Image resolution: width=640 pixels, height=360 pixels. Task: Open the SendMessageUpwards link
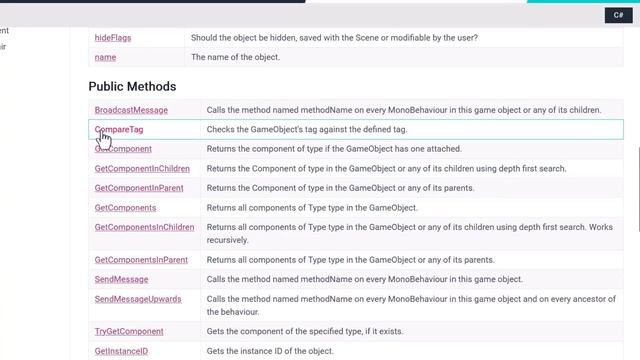coord(138,299)
